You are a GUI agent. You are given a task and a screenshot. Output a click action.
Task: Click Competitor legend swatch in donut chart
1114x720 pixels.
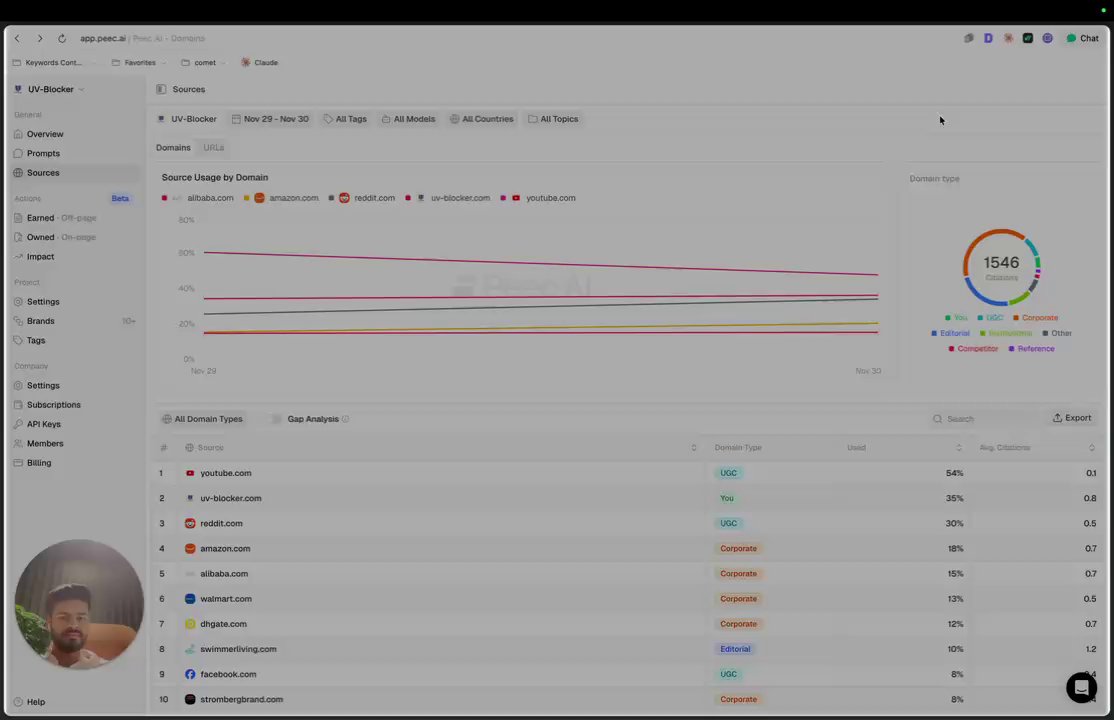[x=951, y=349]
